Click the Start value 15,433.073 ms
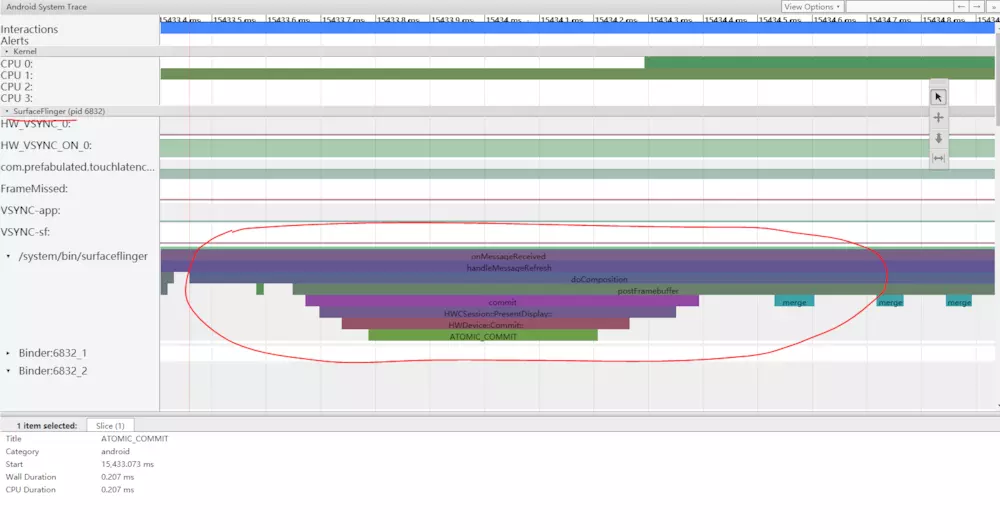 click(x=127, y=464)
